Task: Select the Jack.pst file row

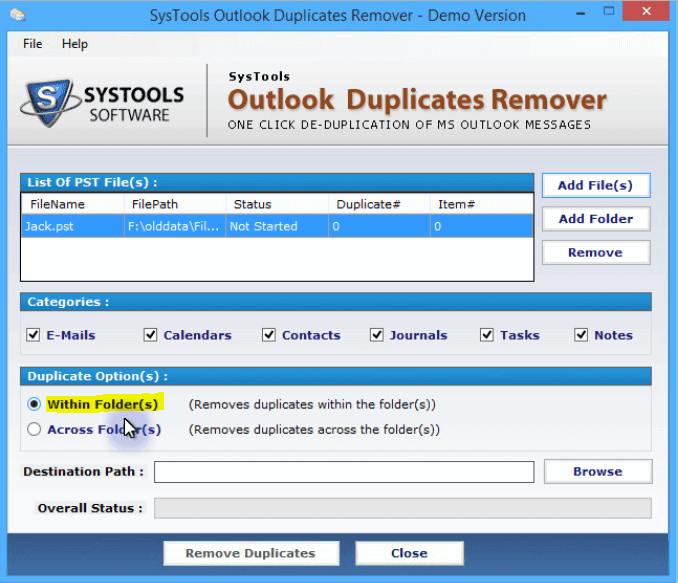Action: [277, 226]
